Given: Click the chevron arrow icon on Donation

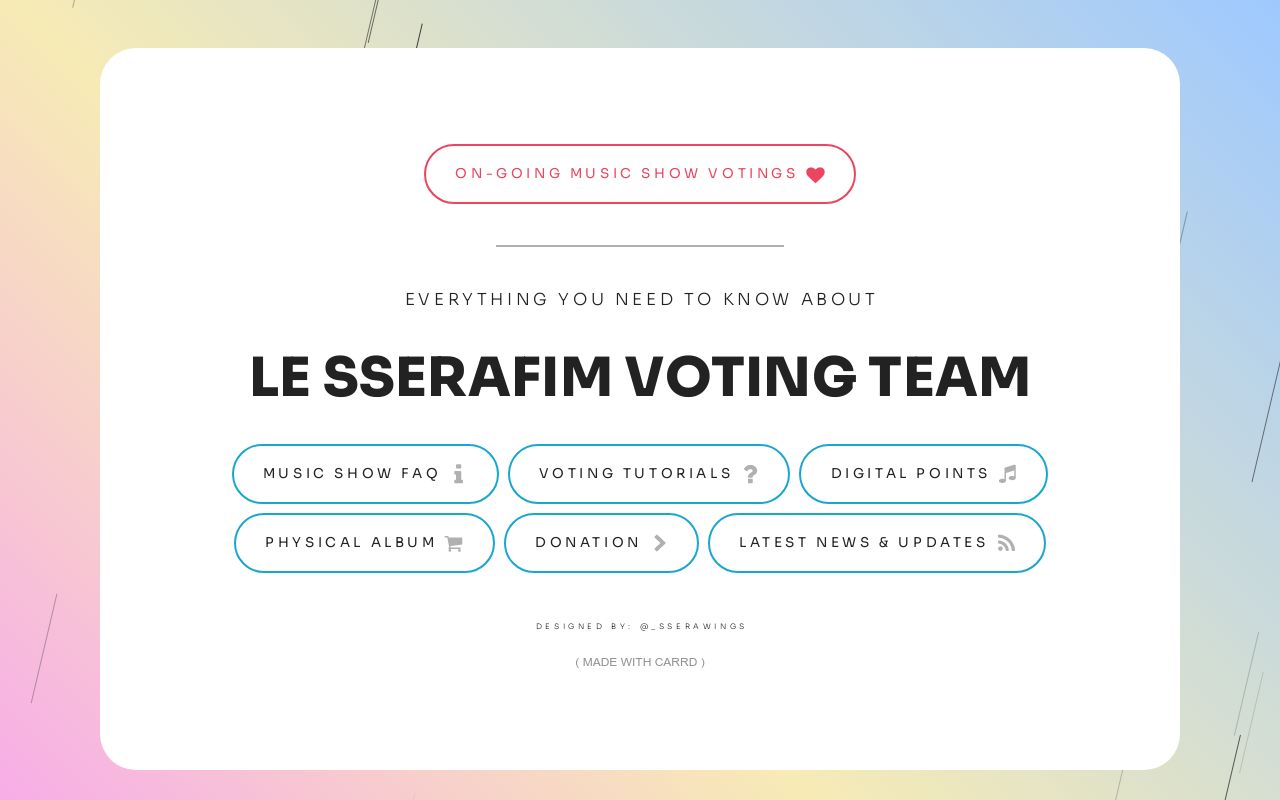Looking at the screenshot, I should (660, 543).
